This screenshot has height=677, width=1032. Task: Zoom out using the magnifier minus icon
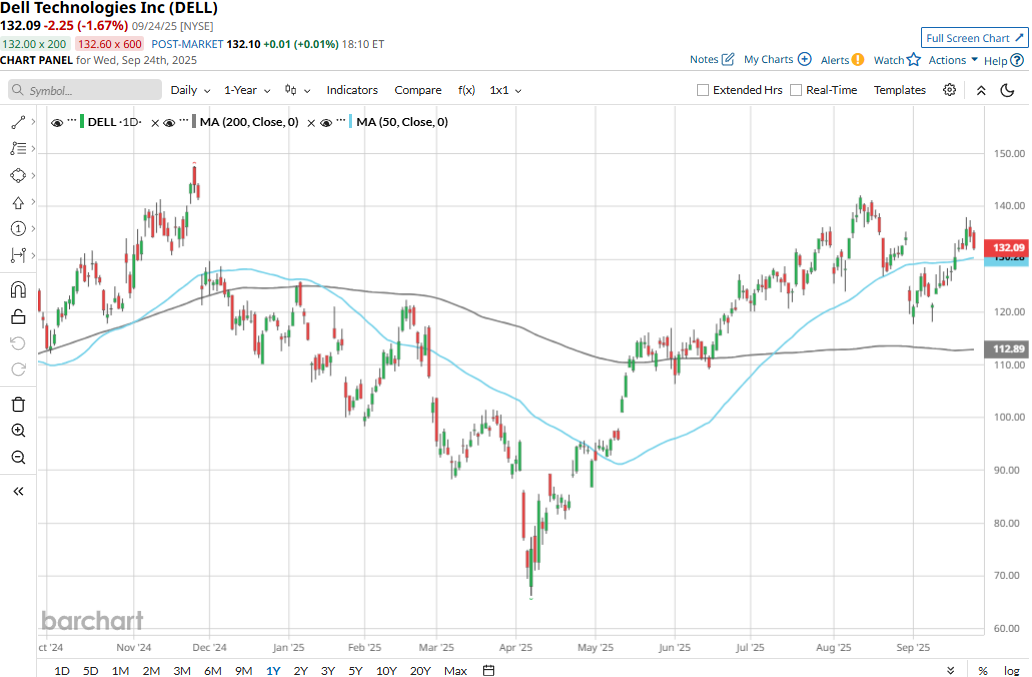[x=17, y=458]
